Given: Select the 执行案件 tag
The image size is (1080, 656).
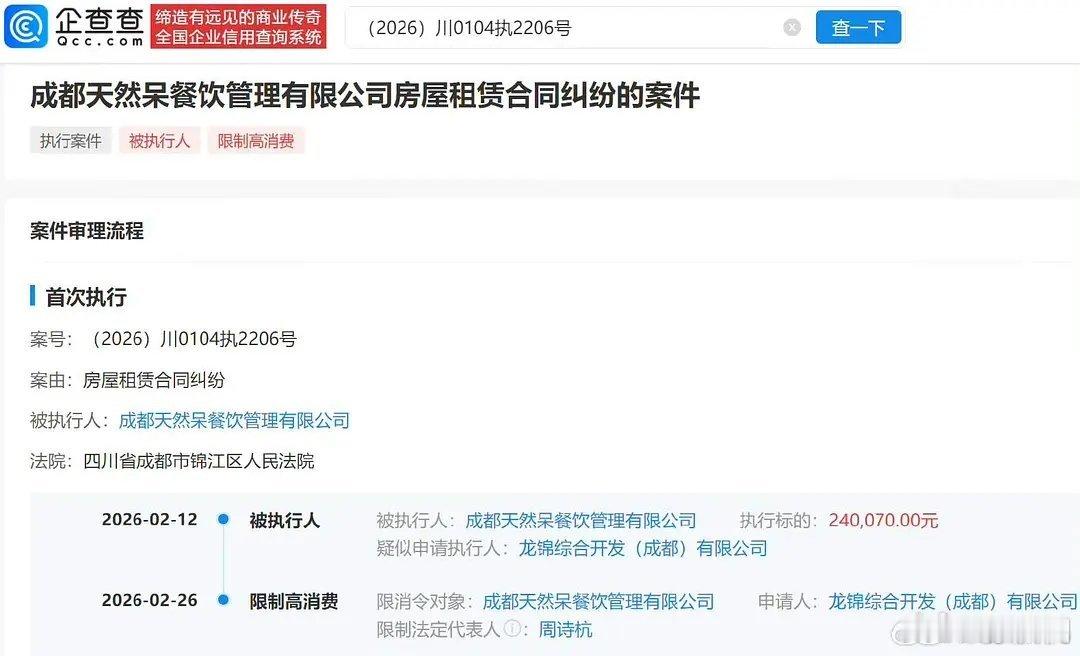Looking at the screenshot, I should [x=70, y=141].
